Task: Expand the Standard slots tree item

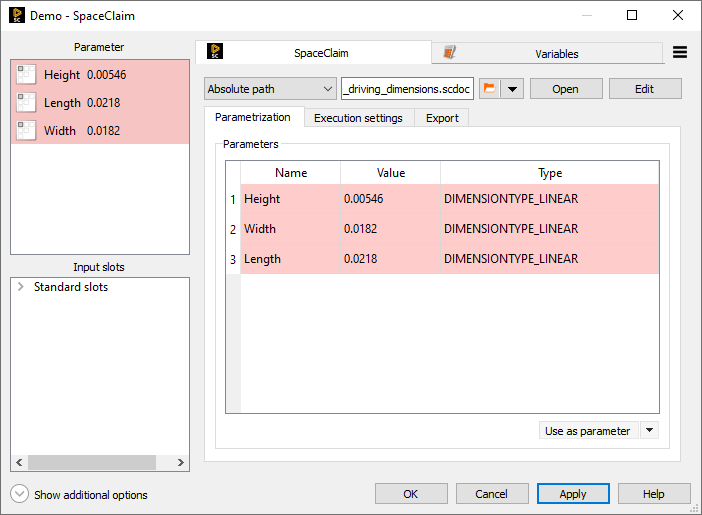Action: pyautogui.click(x=21, y=287)
